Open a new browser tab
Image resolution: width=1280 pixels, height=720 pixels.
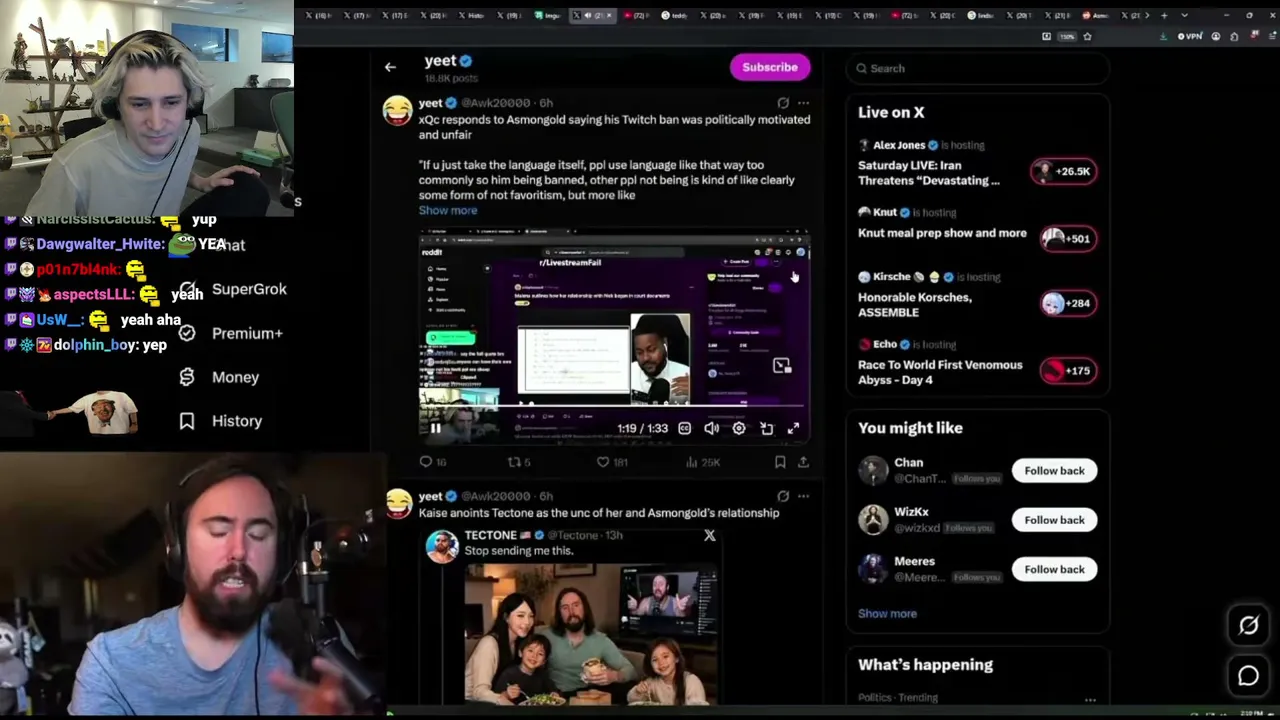pyautogui.click(x=1164, y=16)
